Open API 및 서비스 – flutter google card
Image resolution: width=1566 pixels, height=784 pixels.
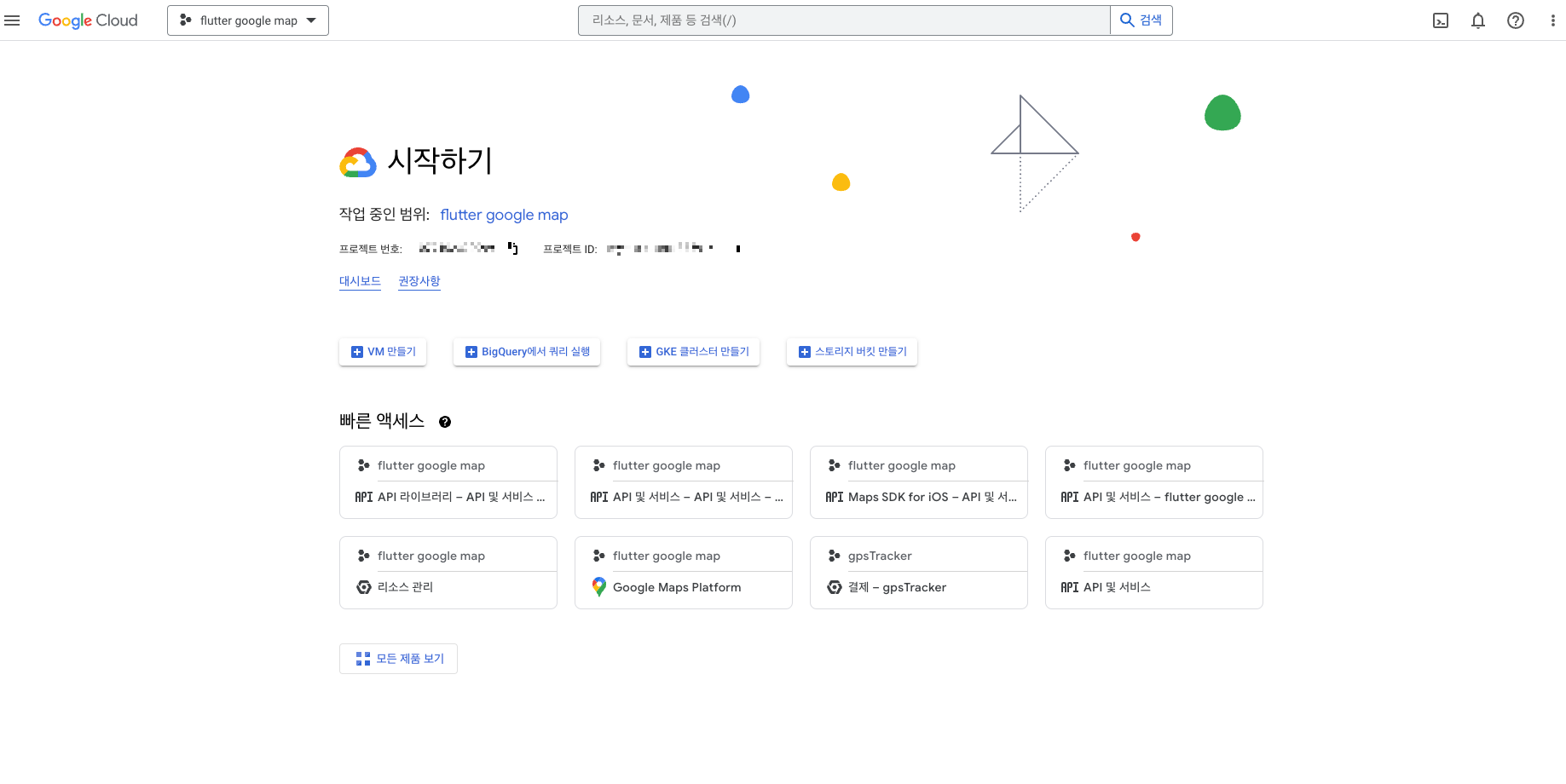pos(1154,482)
